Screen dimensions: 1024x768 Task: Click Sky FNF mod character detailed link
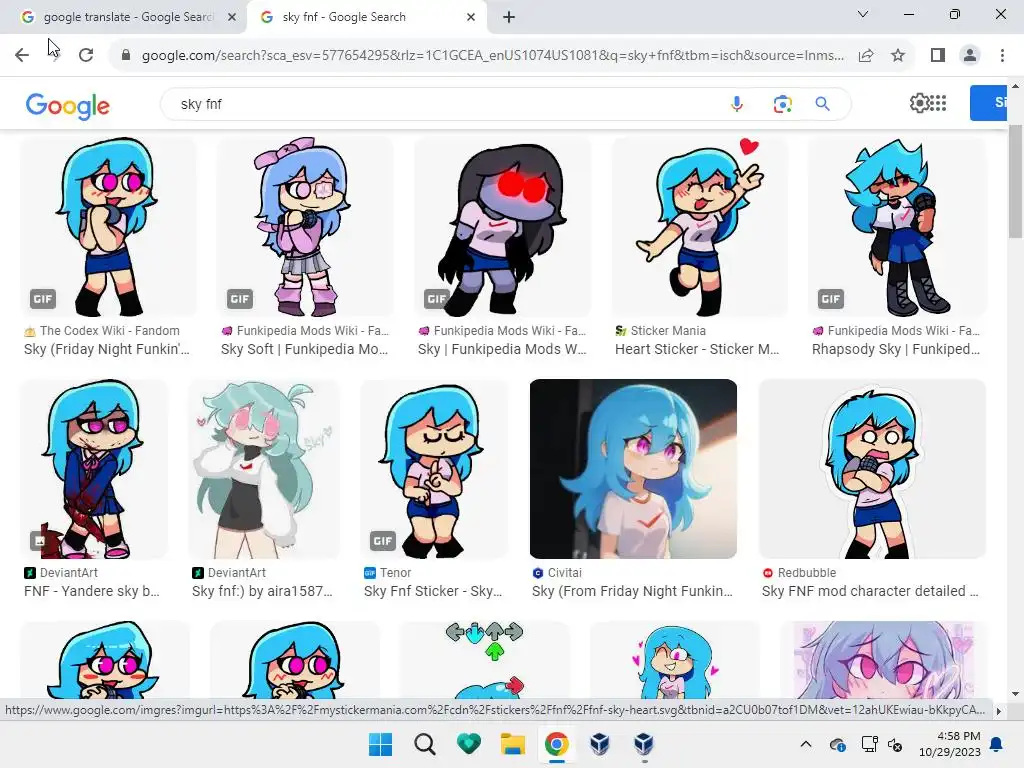[x=870, y=591]
